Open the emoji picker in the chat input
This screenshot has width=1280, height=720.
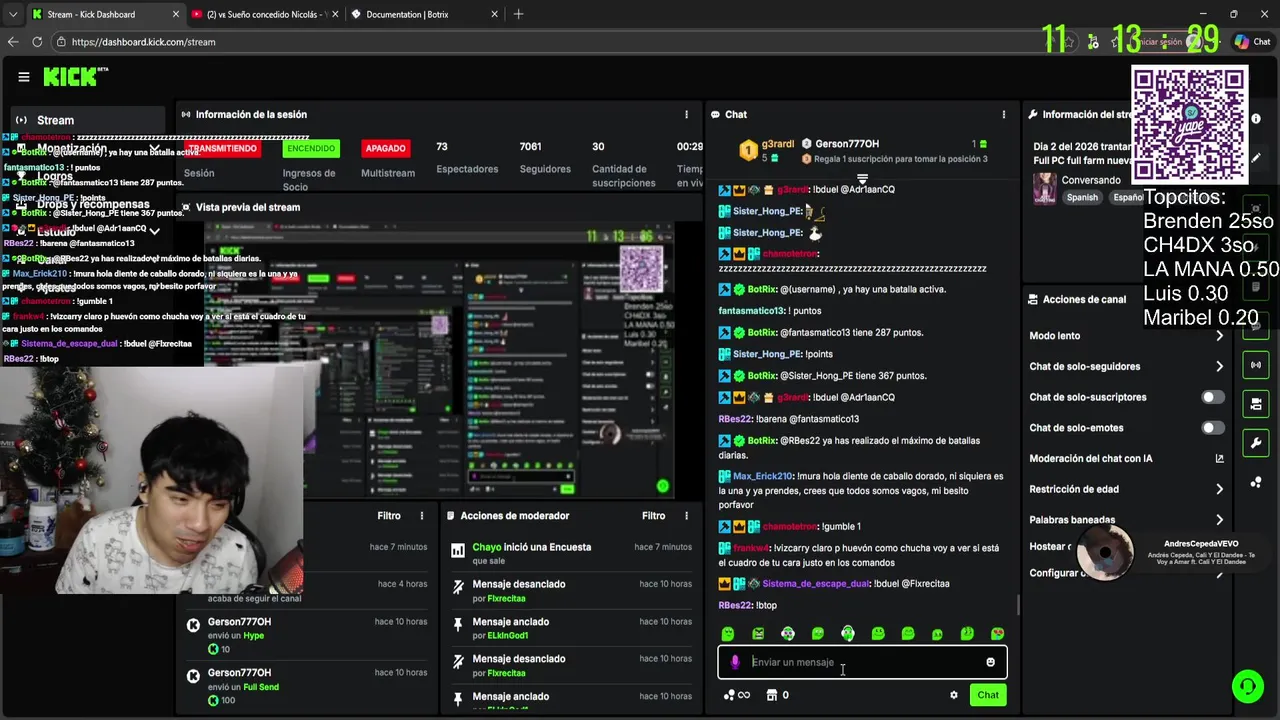point(990,662)
